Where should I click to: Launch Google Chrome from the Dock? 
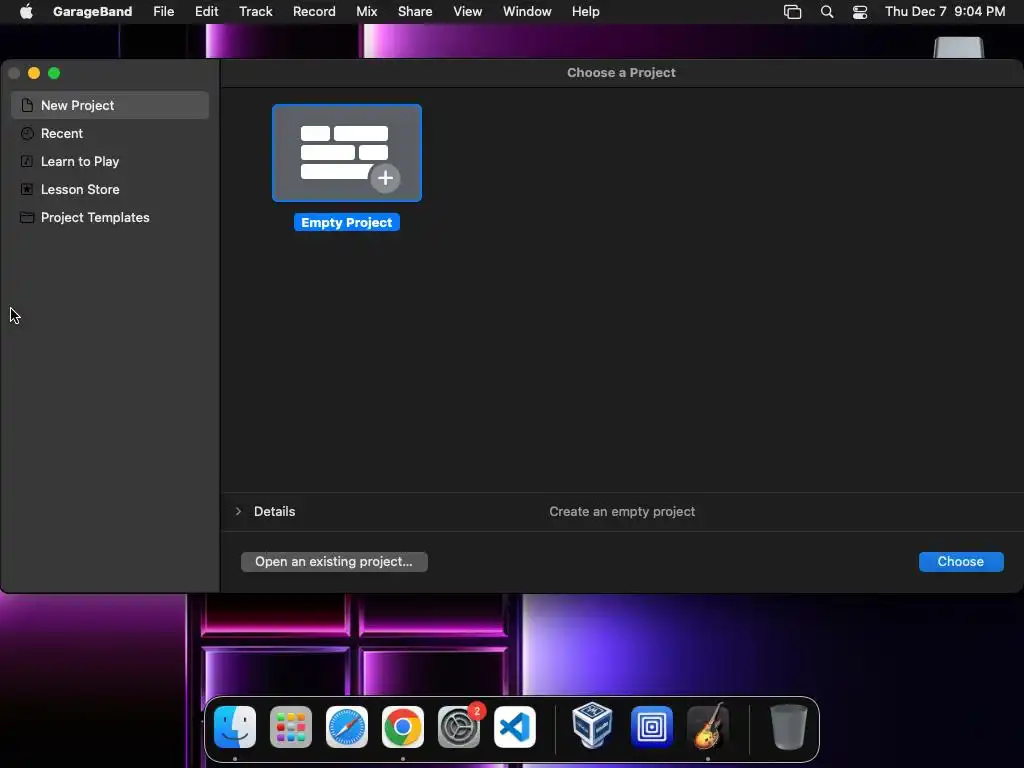(x=403, y=727)
